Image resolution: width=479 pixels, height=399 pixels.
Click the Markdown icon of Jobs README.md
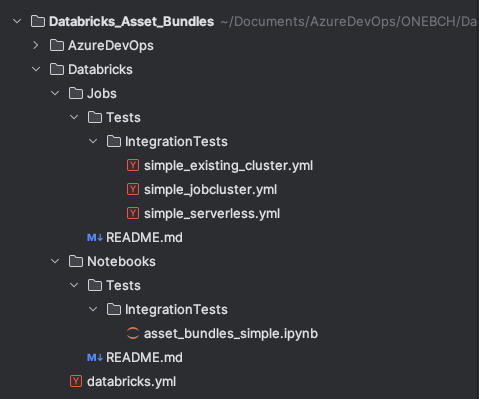(95, 238)
